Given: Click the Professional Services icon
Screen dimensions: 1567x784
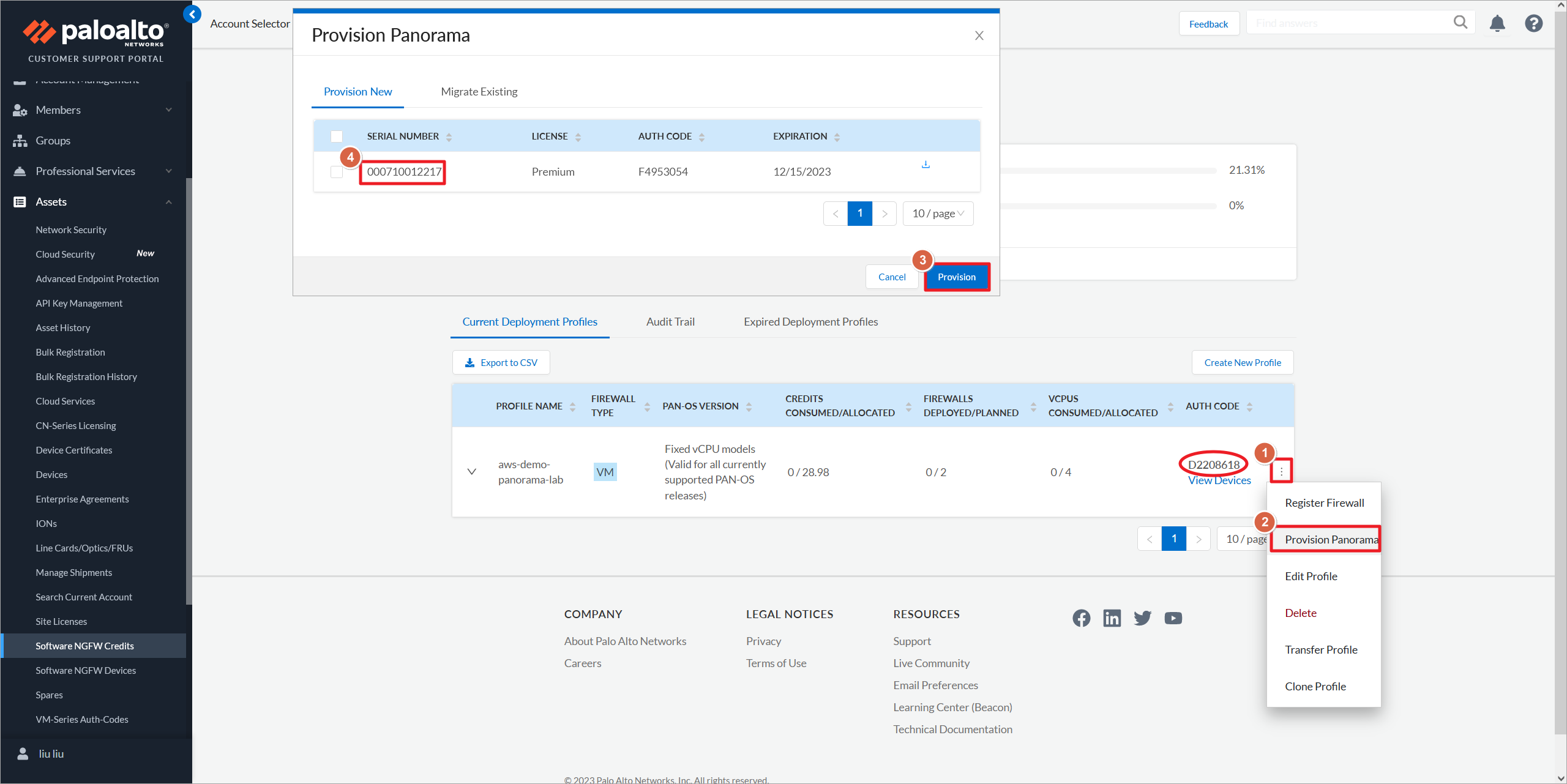Looking at the screenshot, I should [x=20, y=171].
